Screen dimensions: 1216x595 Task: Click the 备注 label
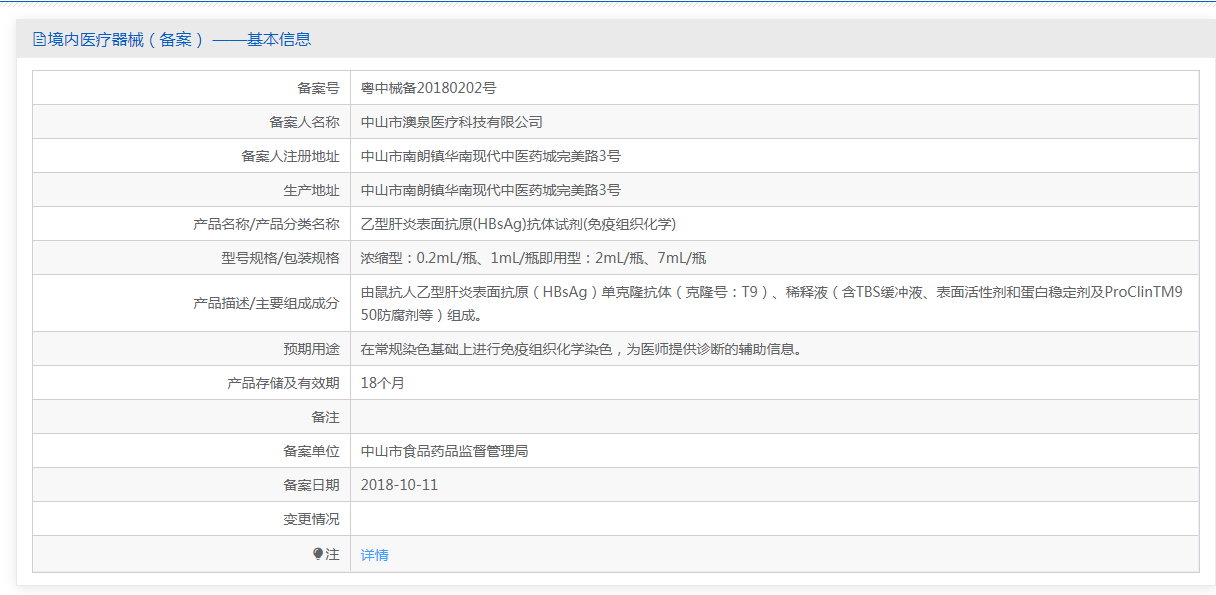click(325, 417)
